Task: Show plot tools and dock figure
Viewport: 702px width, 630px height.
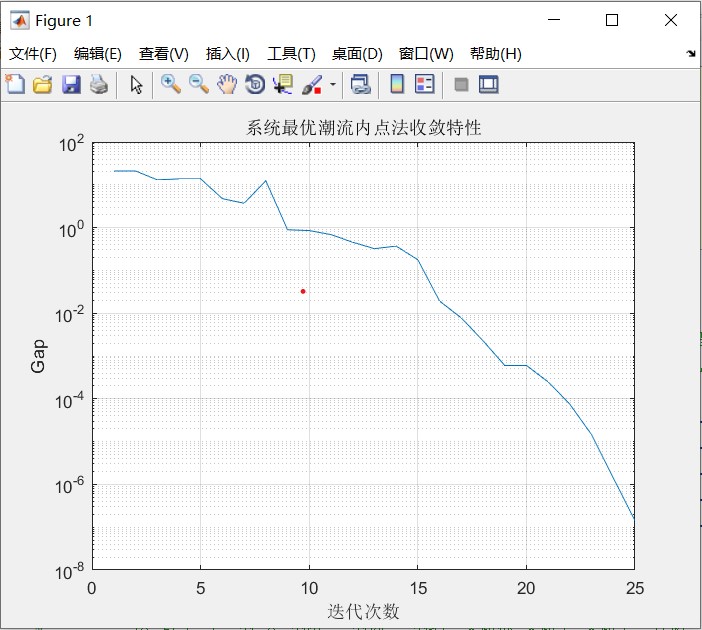Action: click(x=488, y=84)
